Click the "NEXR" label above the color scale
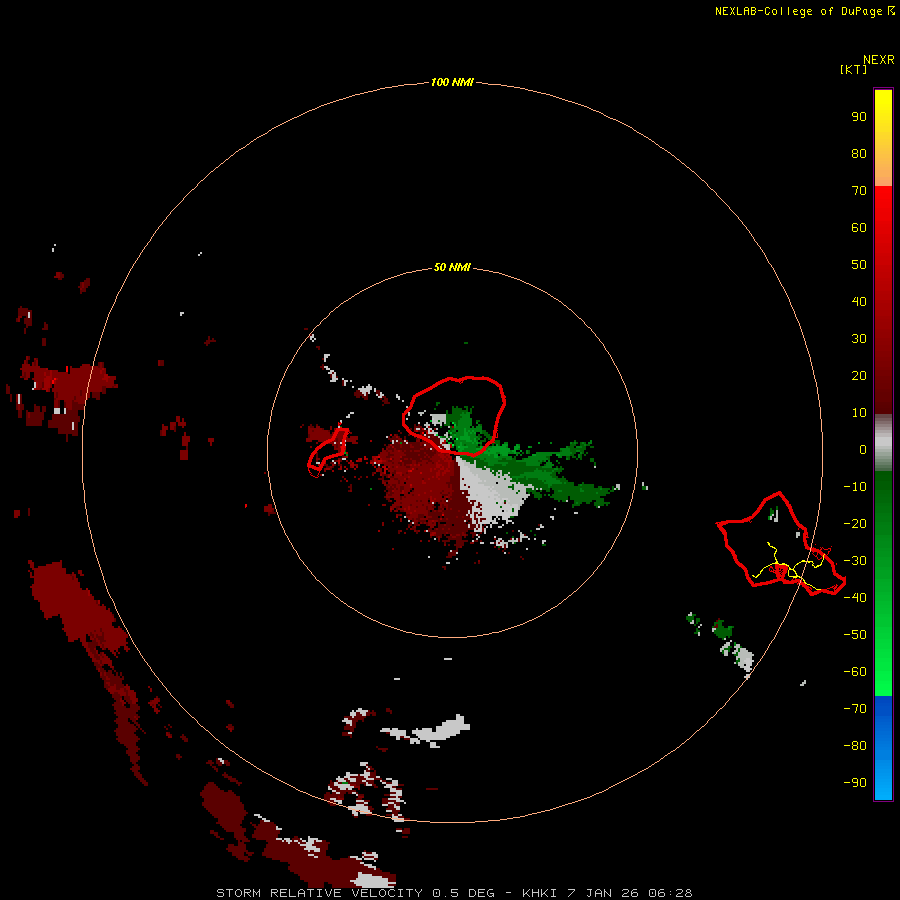Image resolution: width=900 pixels, height=900 pixels. pos(879,60)
